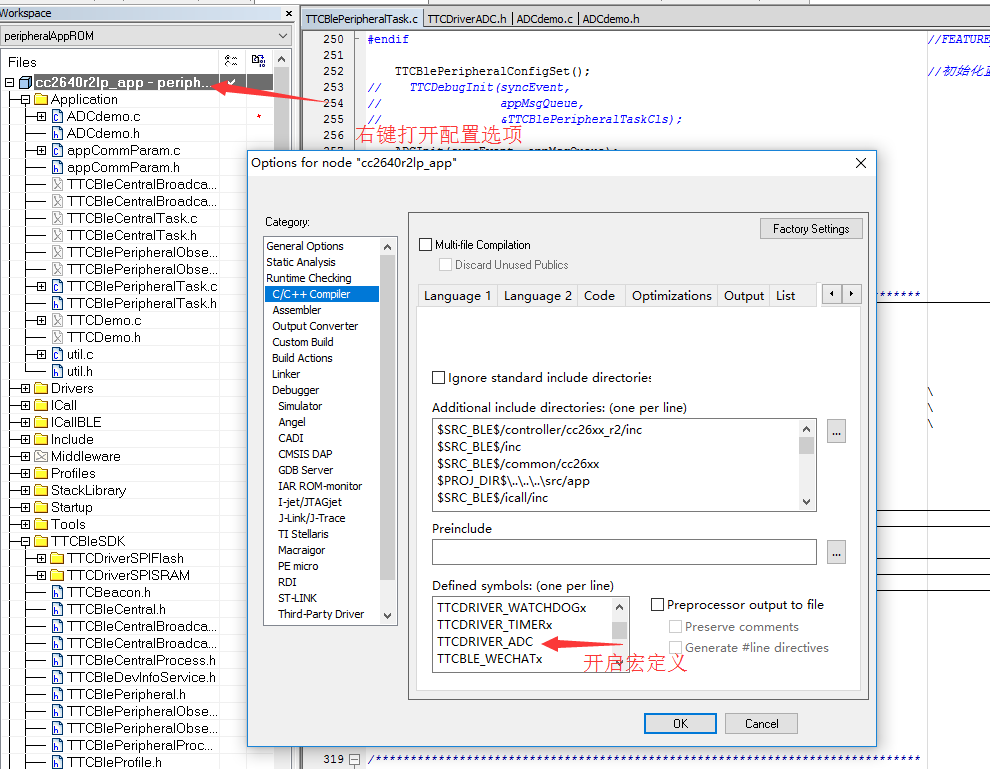This screenshot has height=769, width=990.
Task: Enable Multi-file Compilation checkbox
Action: 426,245
